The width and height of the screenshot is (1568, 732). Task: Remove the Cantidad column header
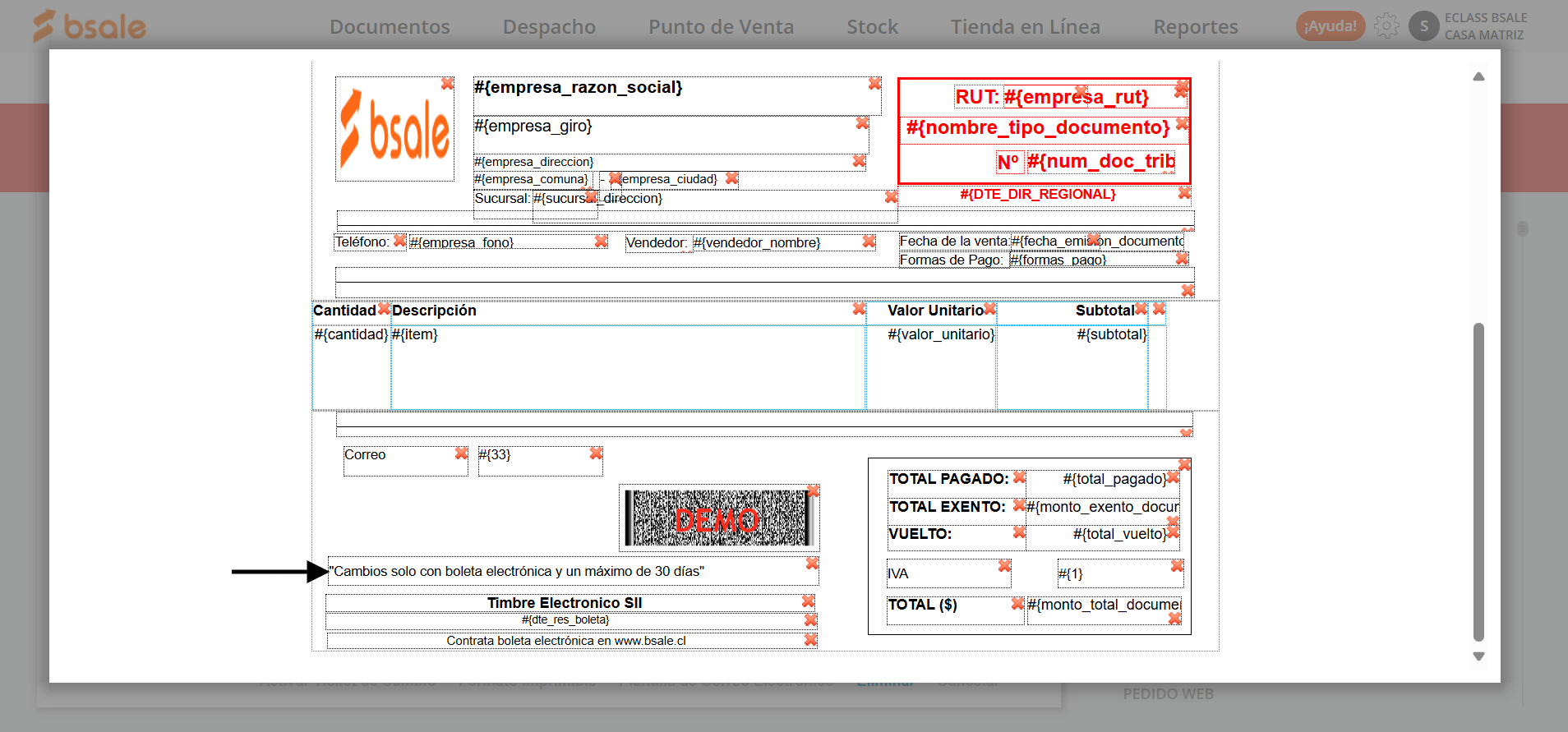click(x=384, y=309)
